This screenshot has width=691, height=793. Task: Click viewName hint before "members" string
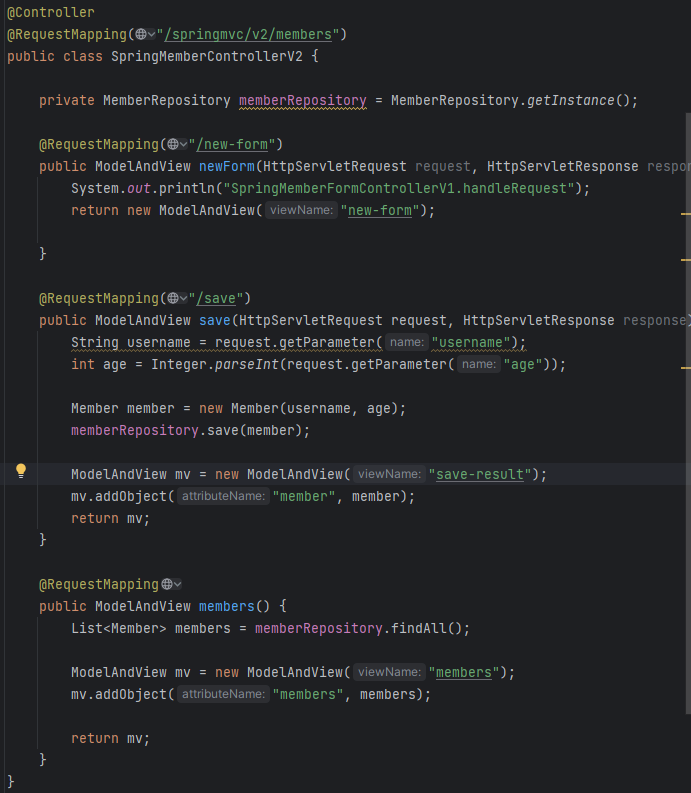(390, 673)
